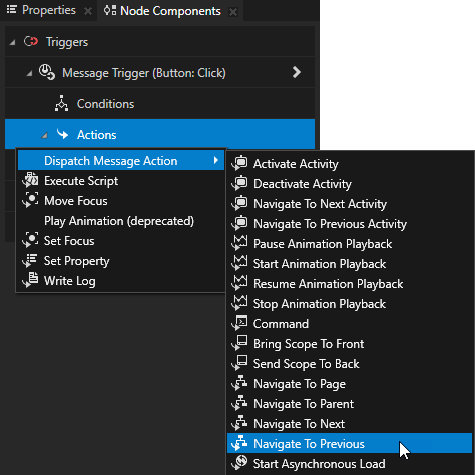Choose Write Log from the menu
The width and height of the screenshot is (475, 475).
point(121,281)
